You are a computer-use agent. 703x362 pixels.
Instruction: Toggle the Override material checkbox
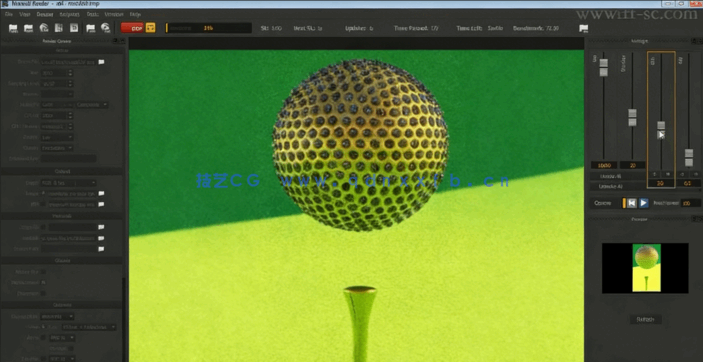click(43, 227)
